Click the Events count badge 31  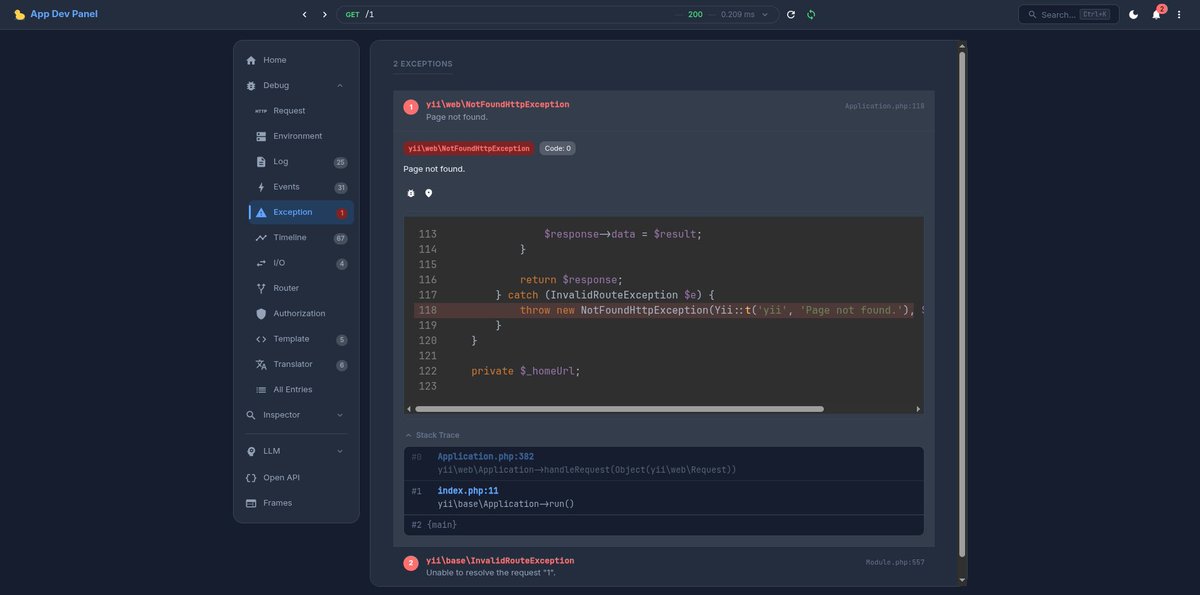tap(341, 187)
